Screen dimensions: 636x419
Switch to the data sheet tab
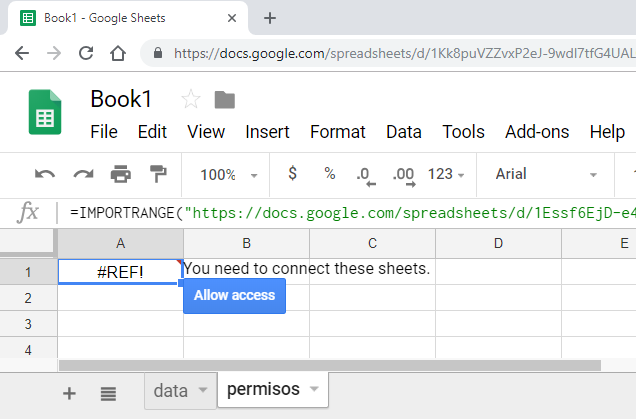[180, 390]
